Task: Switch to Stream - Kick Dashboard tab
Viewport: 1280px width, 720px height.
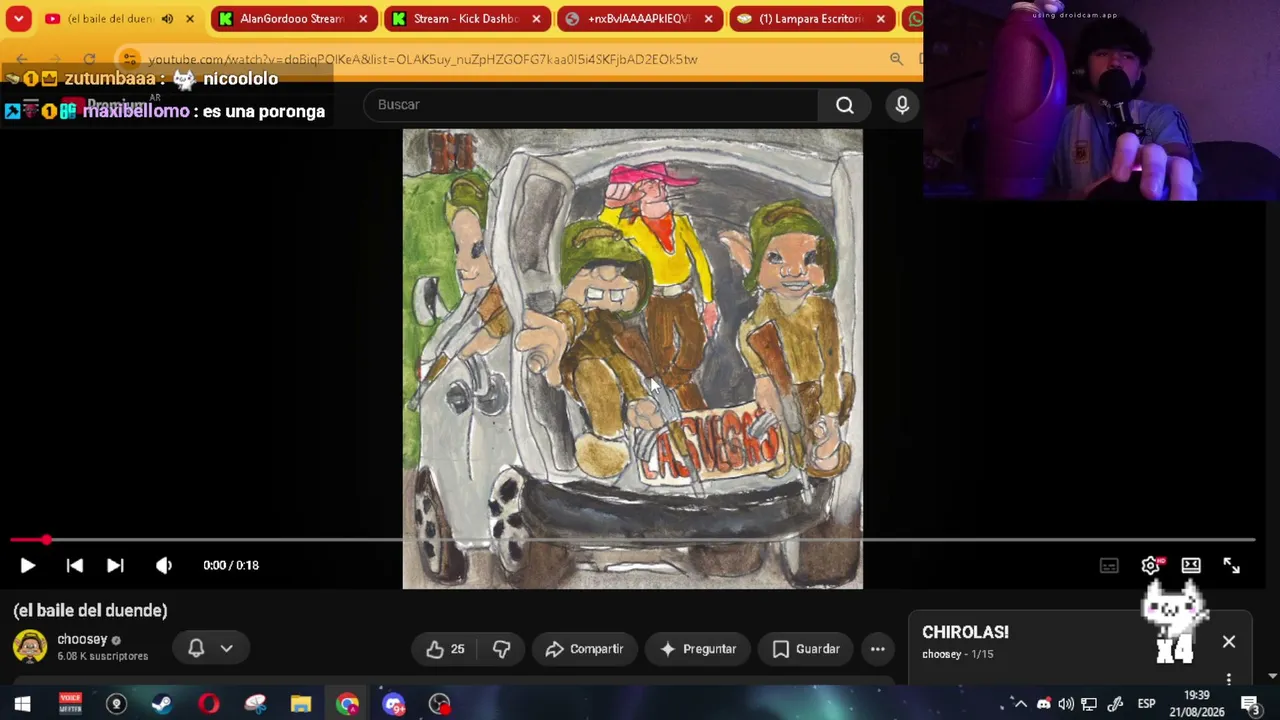Action: tap(465, 18)
